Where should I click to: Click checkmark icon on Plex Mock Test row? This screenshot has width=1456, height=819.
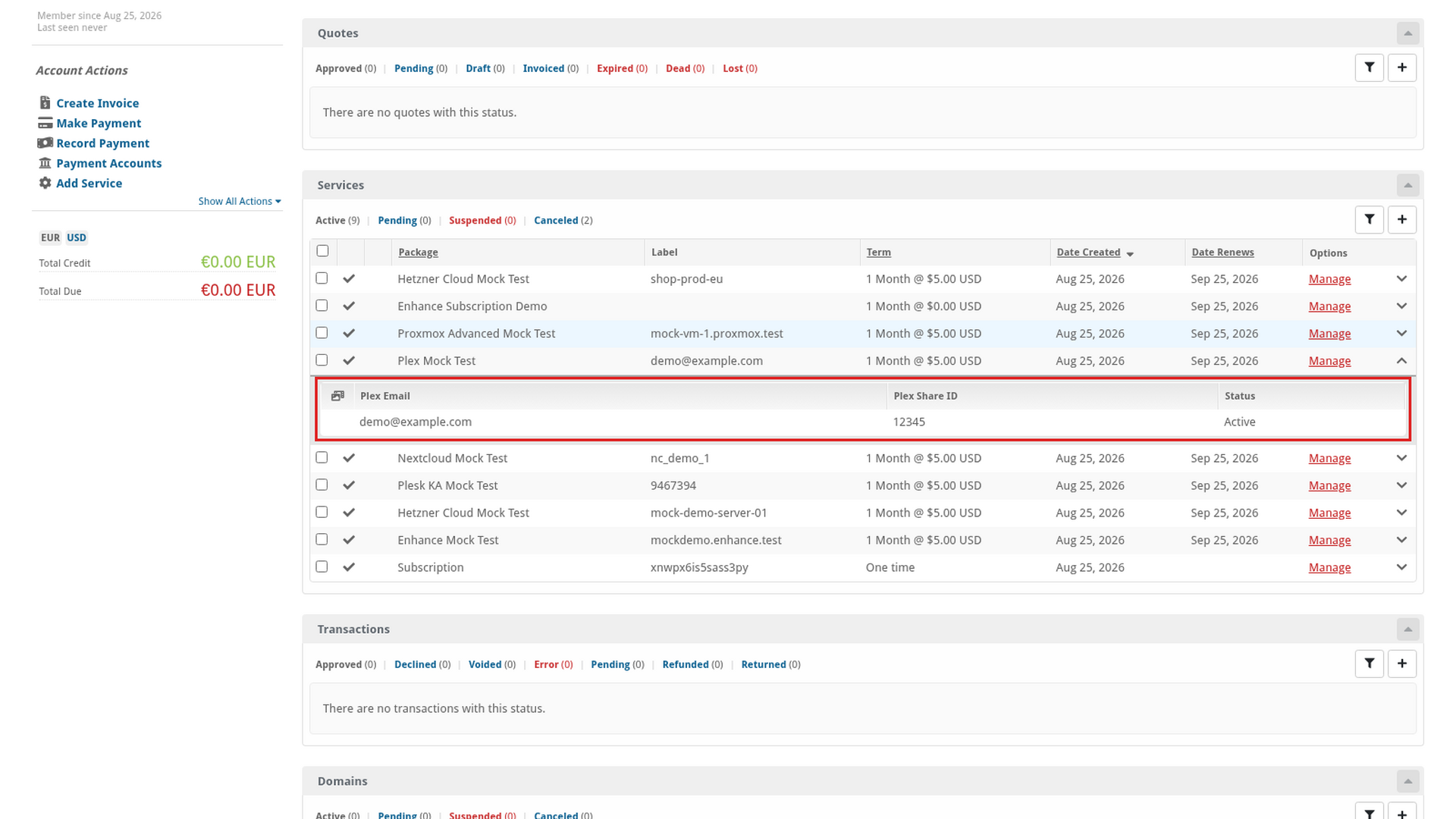(349, 361)
